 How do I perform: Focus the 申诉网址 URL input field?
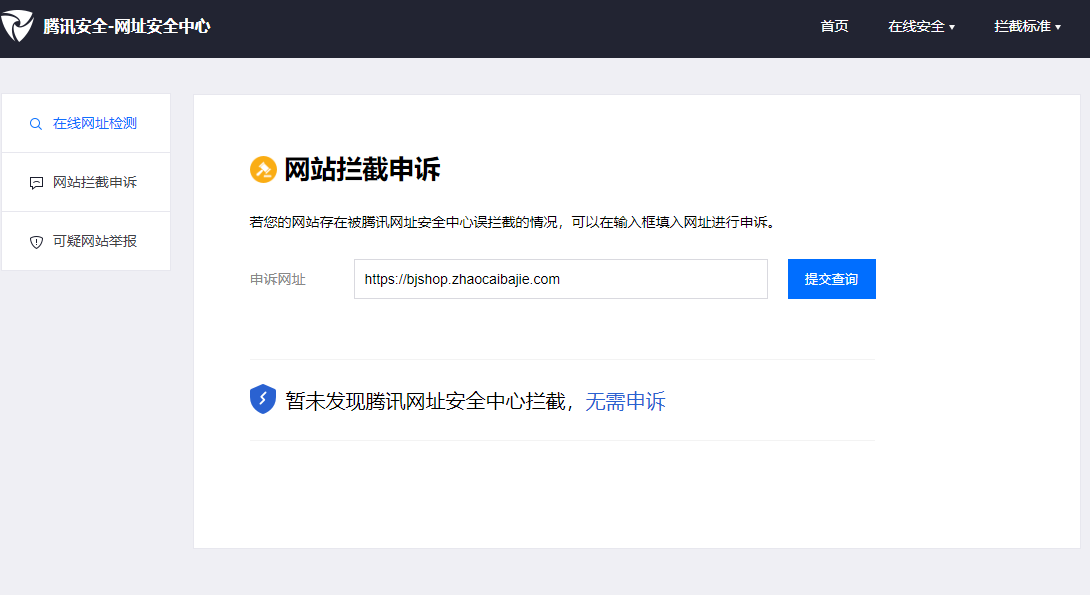tap(560, 279)
